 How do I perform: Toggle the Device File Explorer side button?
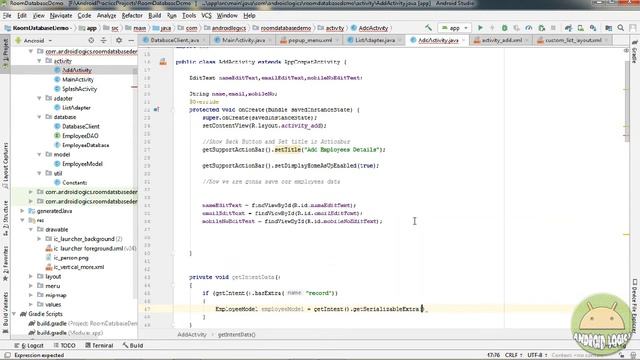tap(635, 306)
